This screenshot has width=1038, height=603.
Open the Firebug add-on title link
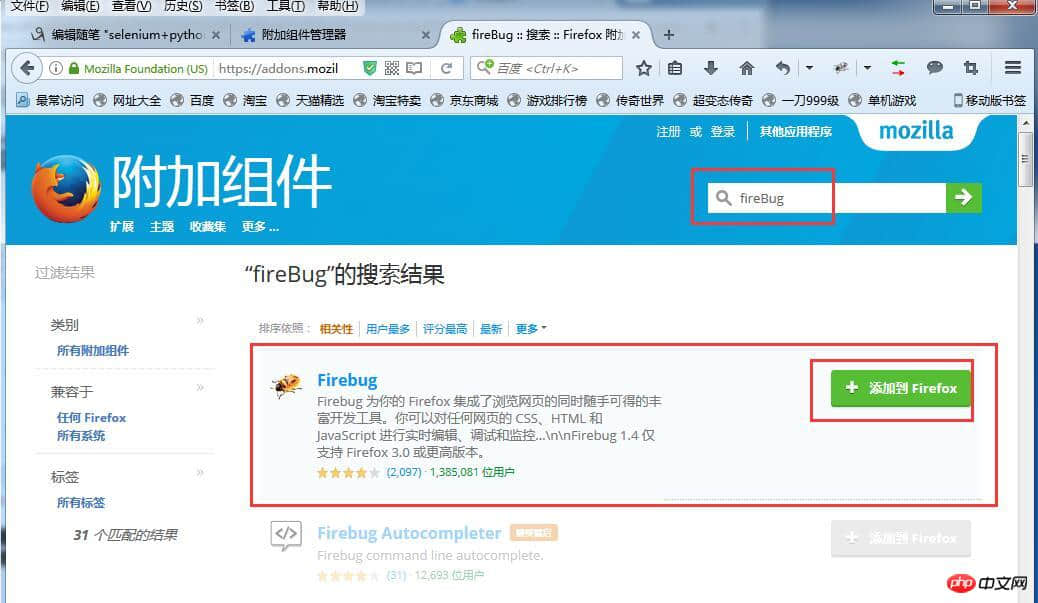coord(347,380)
